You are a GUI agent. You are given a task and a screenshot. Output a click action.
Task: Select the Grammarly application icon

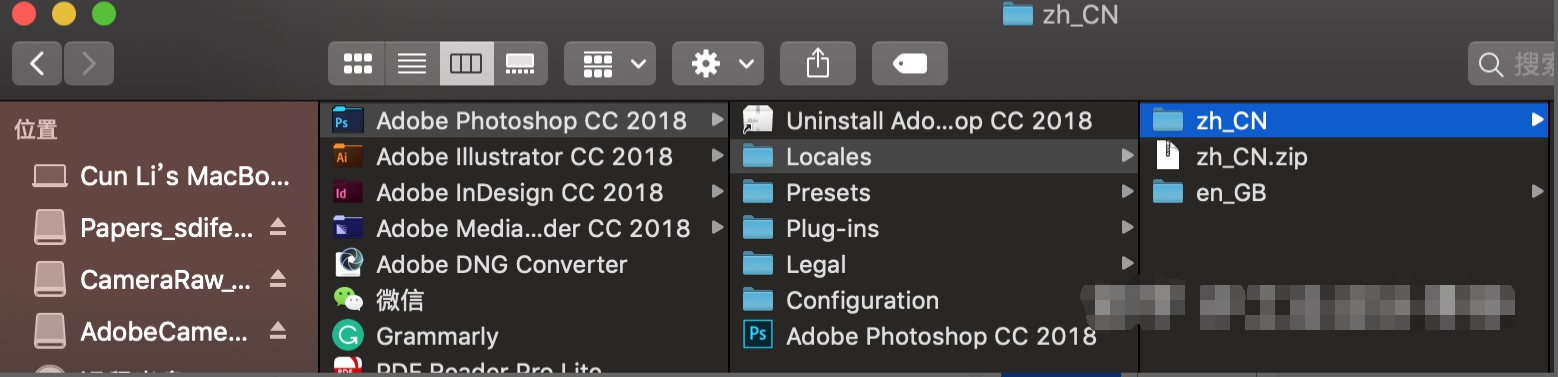(348, 336)
